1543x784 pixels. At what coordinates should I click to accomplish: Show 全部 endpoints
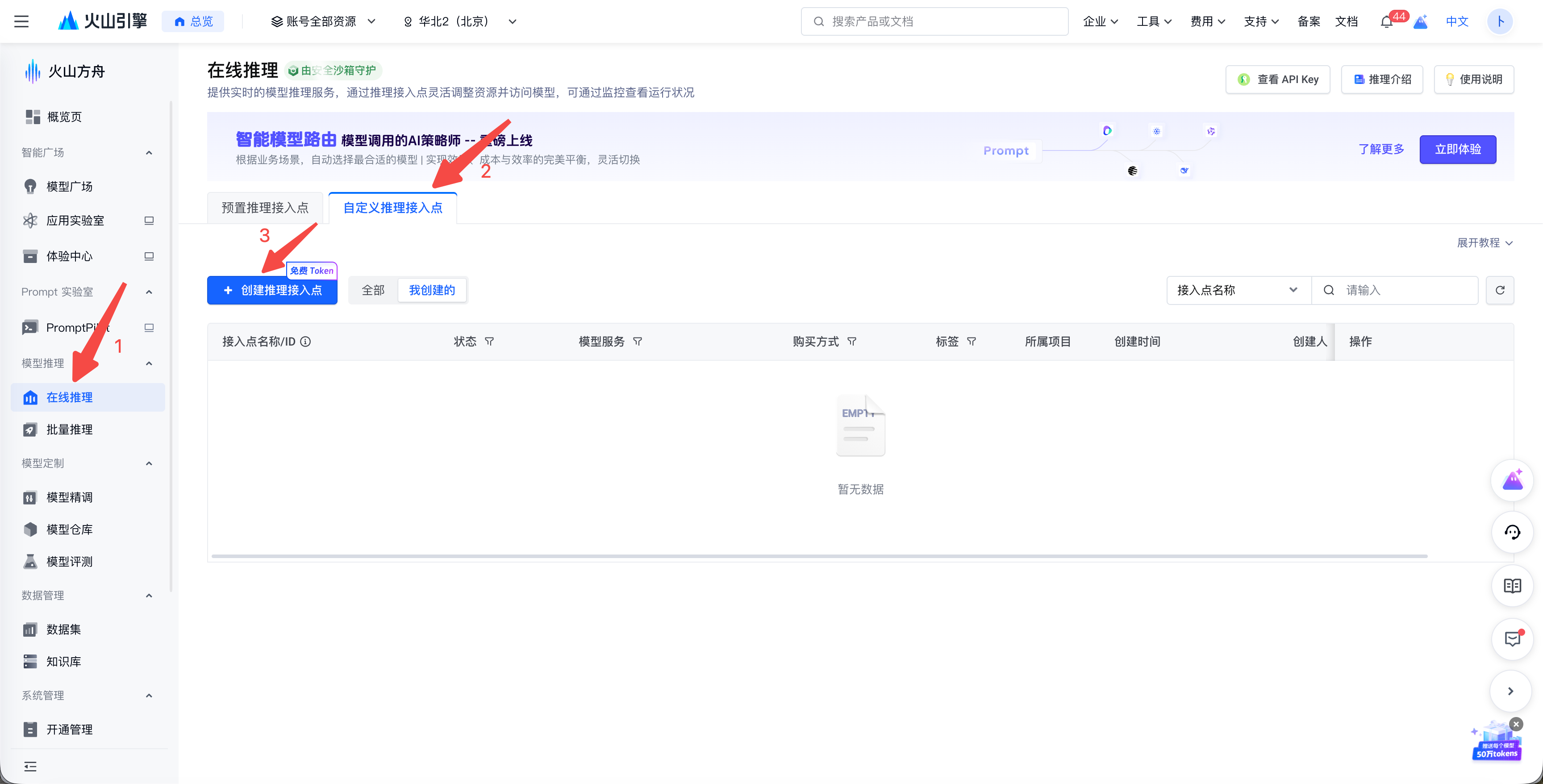(373, 291)
